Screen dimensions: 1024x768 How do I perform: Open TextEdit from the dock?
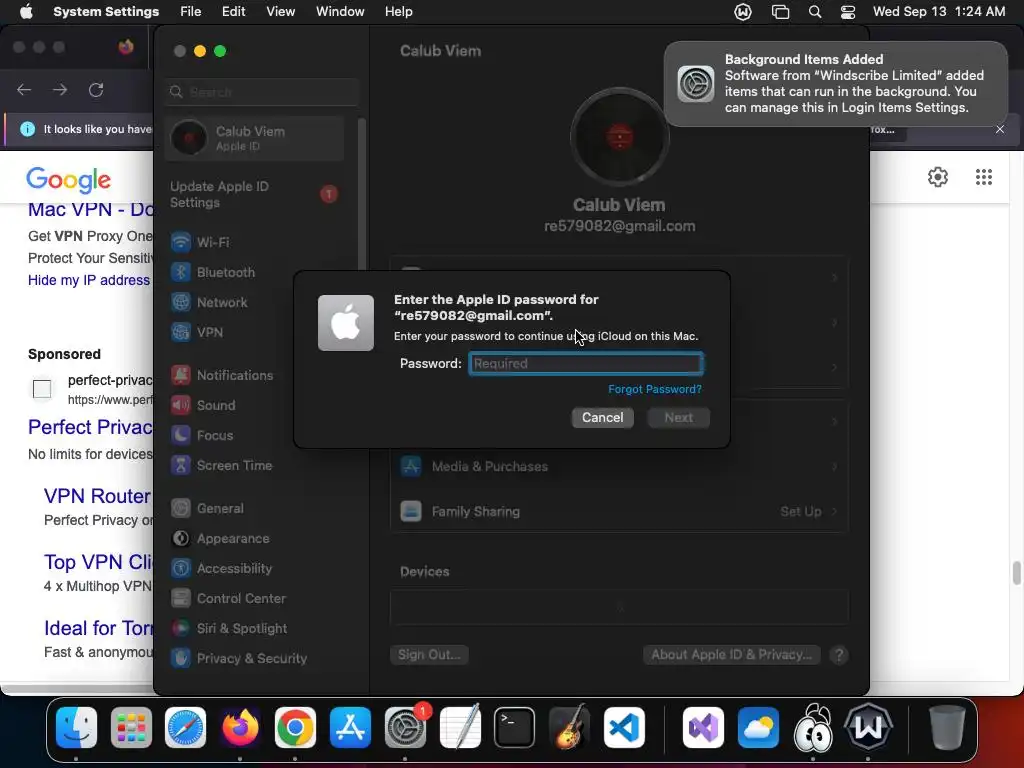460,727
